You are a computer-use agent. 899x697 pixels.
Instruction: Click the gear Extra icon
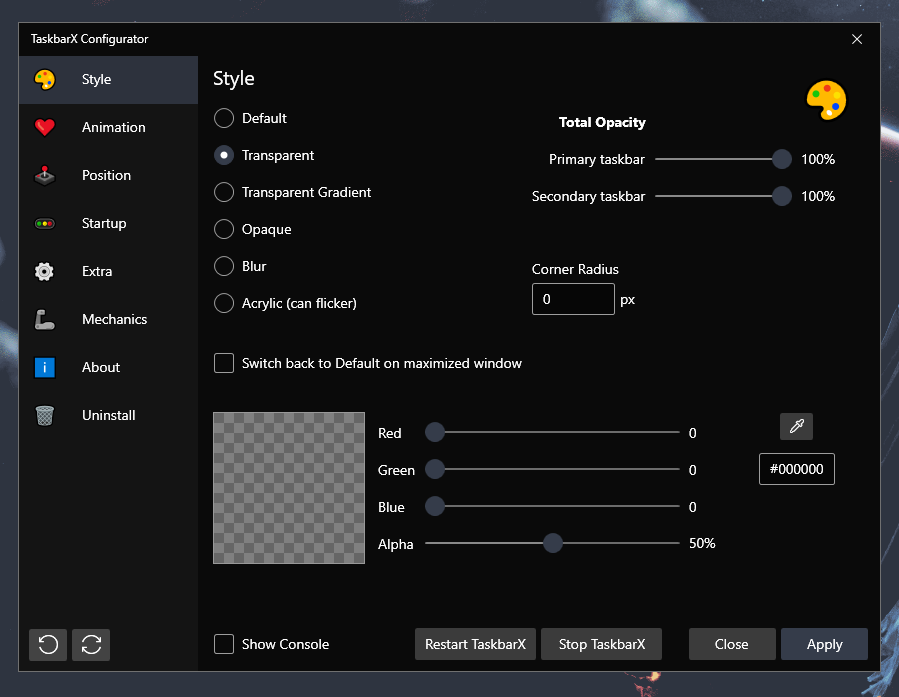click(x=45, y=271)
